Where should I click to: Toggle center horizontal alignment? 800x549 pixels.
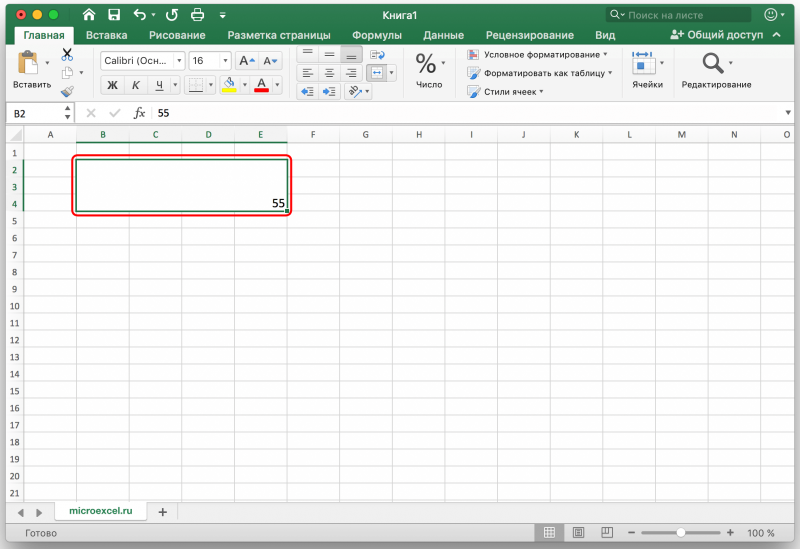coord(330,73)
